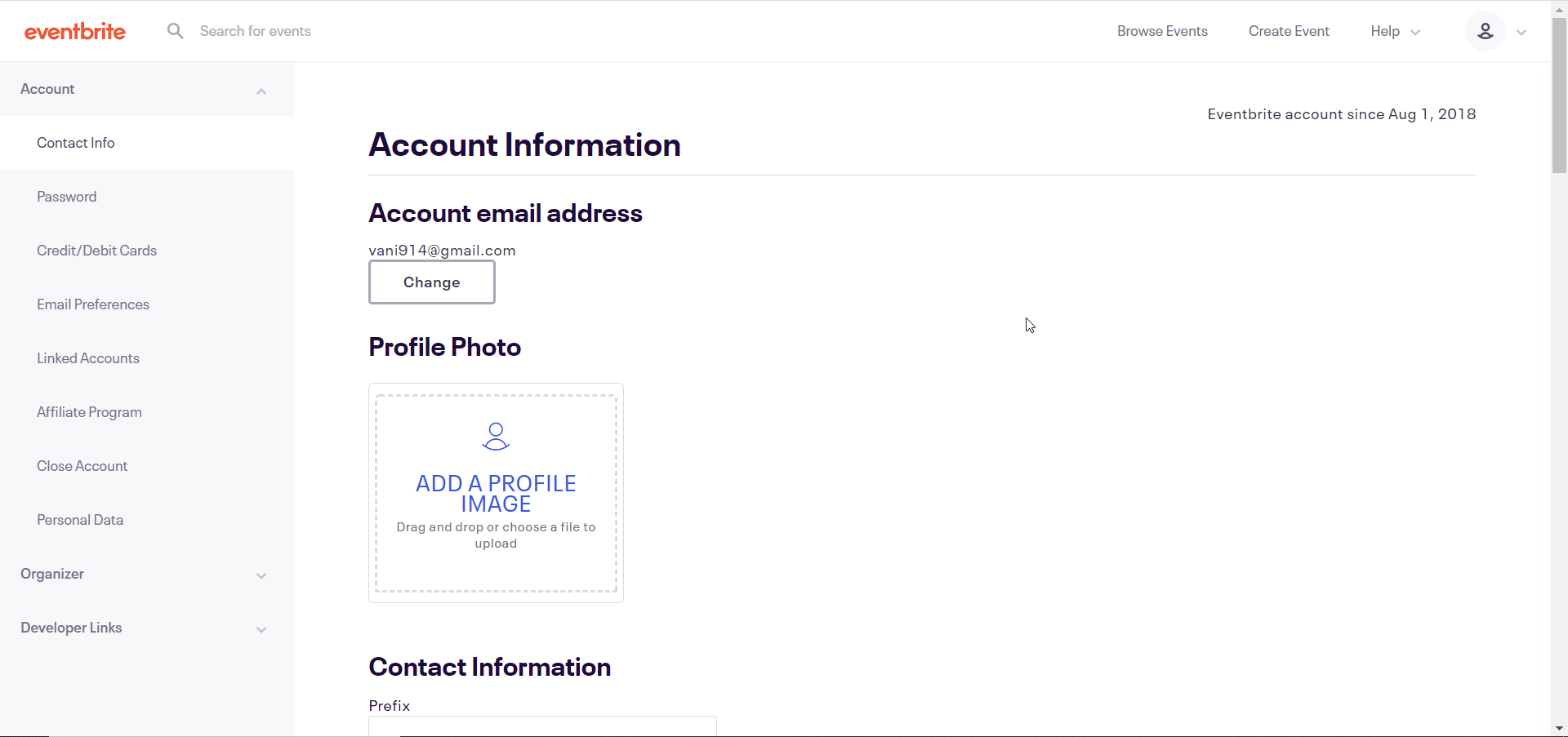The width and height of the screenshot is (1568, 737).
Task: Click the search magnifier icon
Action: (175, 31)
